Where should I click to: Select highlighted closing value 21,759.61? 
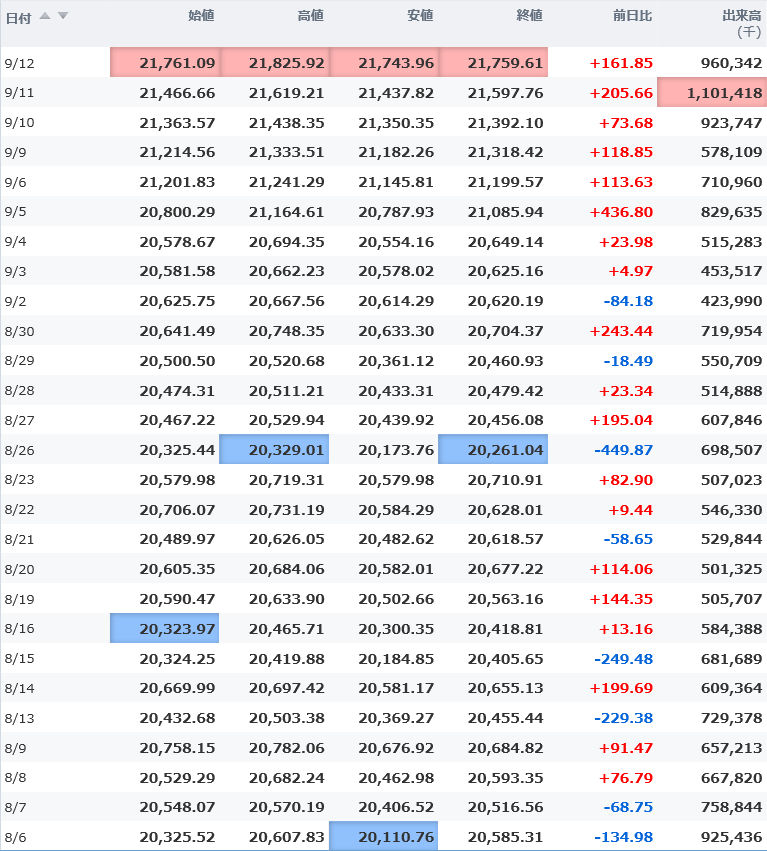[493, 62]
